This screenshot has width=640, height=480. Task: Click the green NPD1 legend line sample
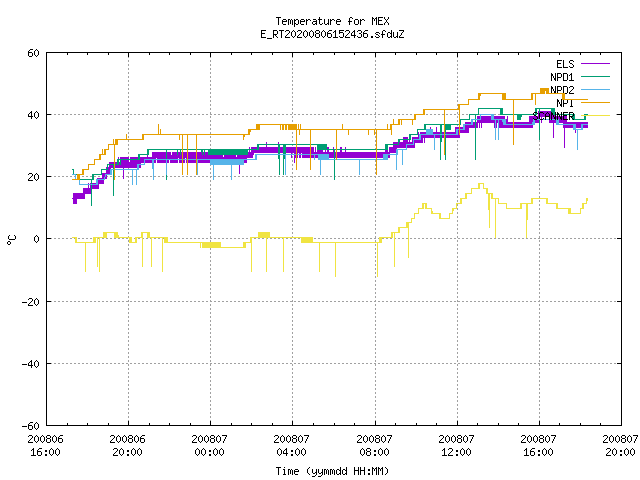click(595, 76)
